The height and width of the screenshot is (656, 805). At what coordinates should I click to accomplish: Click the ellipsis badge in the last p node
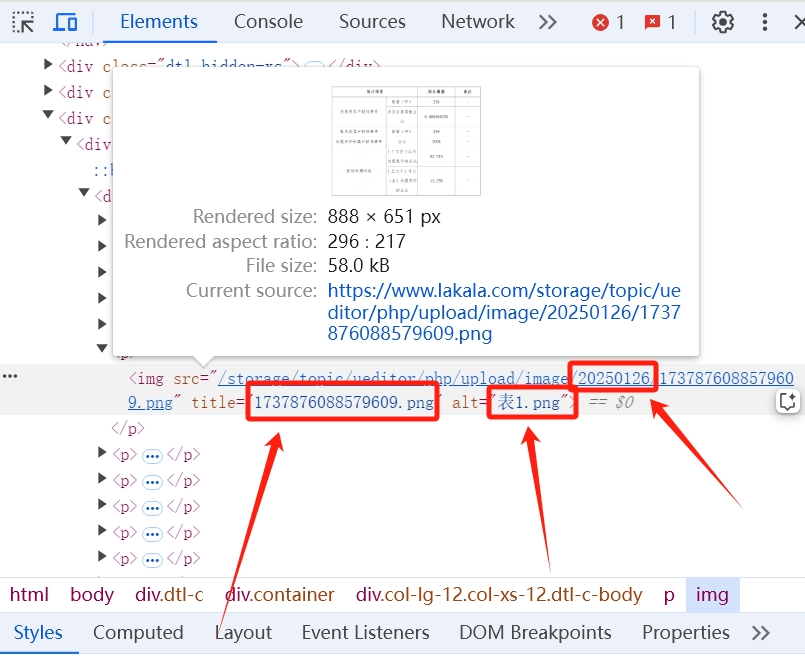click(x=152, y=560)
